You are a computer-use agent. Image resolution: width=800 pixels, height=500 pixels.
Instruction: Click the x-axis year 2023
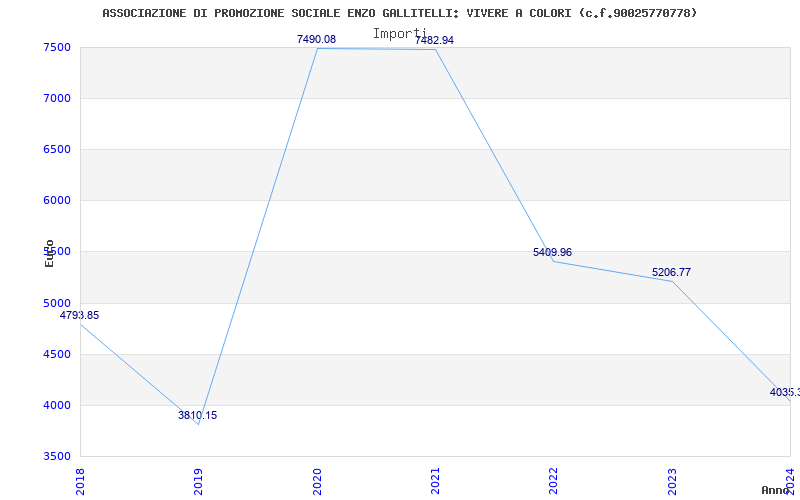pyautogui.click(x=672, y=481)
